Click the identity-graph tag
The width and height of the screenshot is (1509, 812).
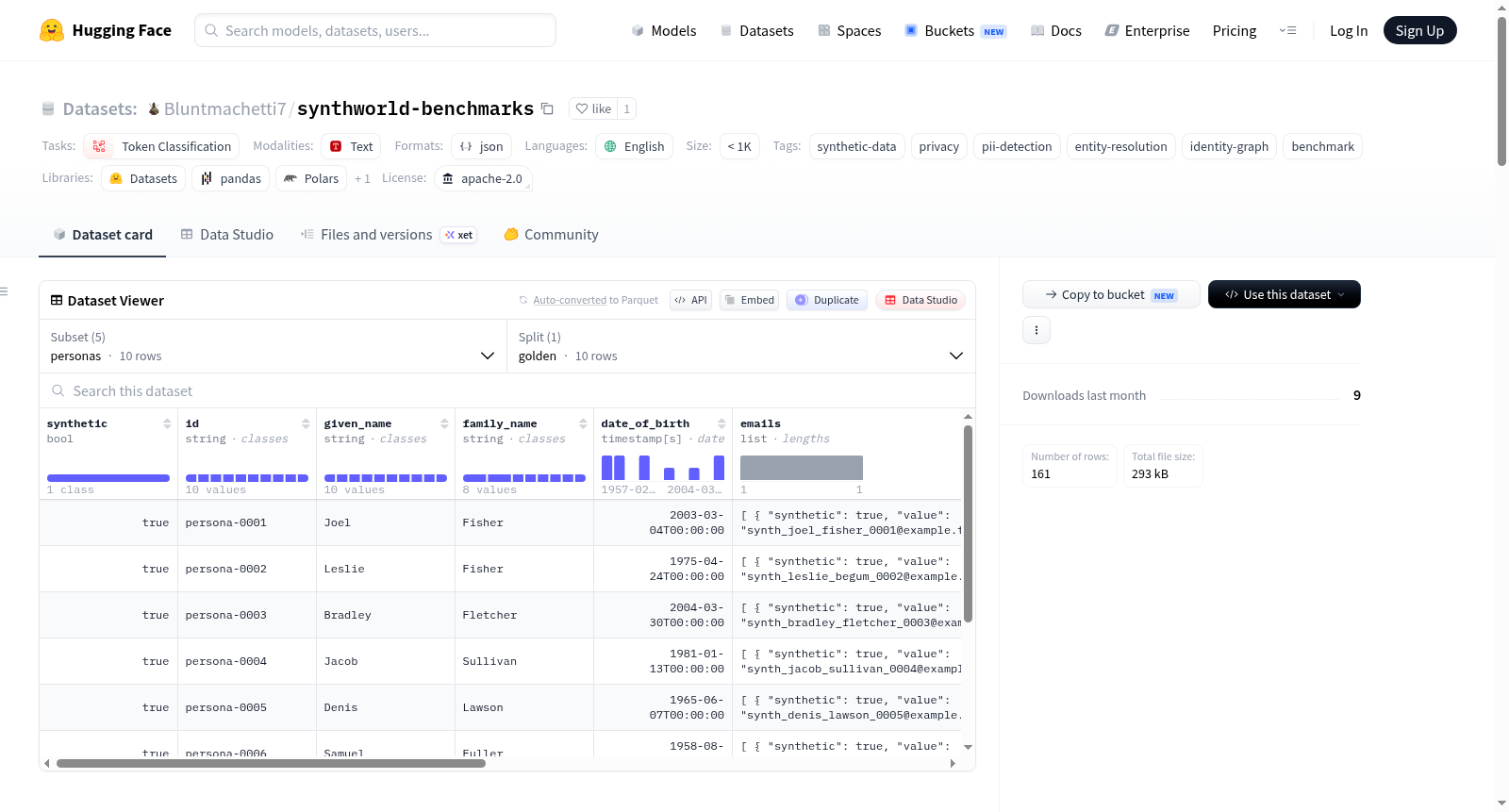(x=1230, y=146)
